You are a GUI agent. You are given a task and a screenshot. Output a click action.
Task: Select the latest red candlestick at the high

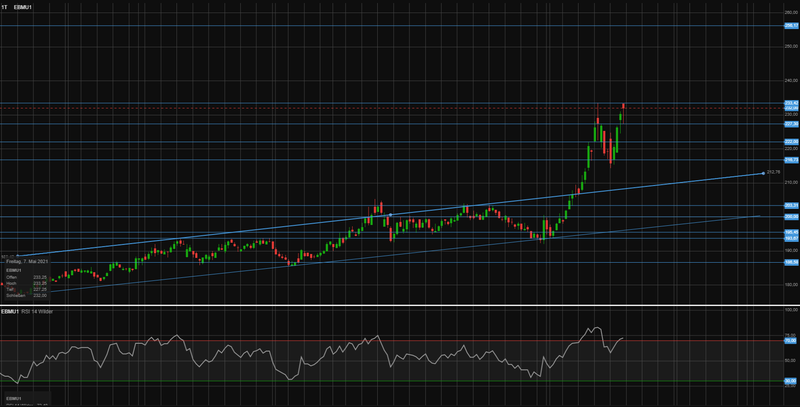tap(624, 105)
